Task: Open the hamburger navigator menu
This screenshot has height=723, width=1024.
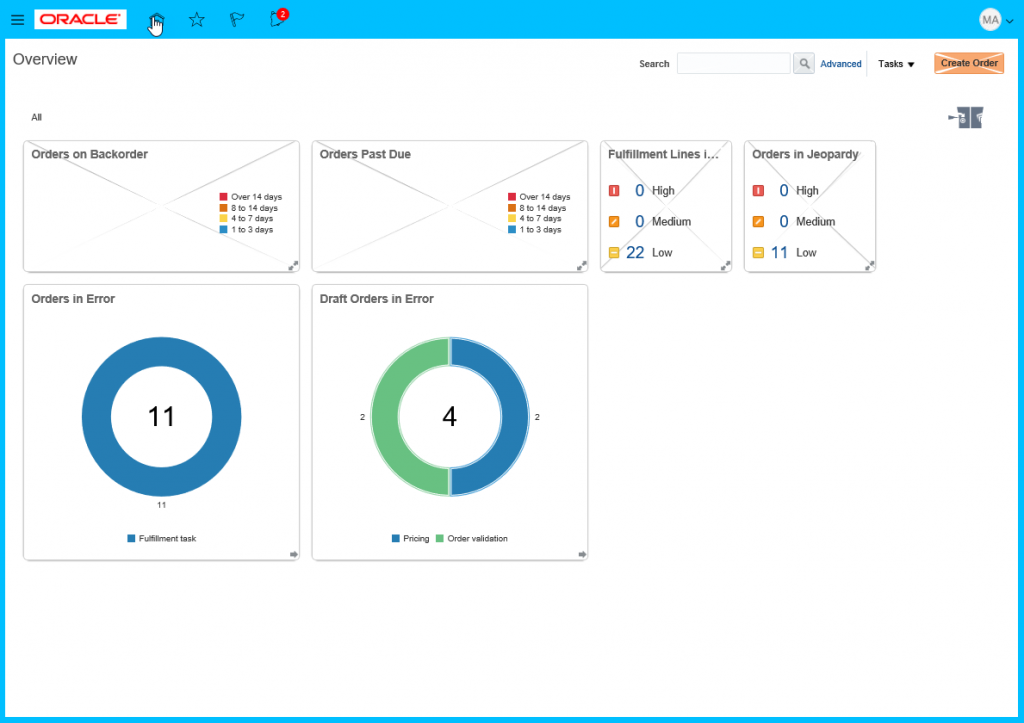Action: 17,20
